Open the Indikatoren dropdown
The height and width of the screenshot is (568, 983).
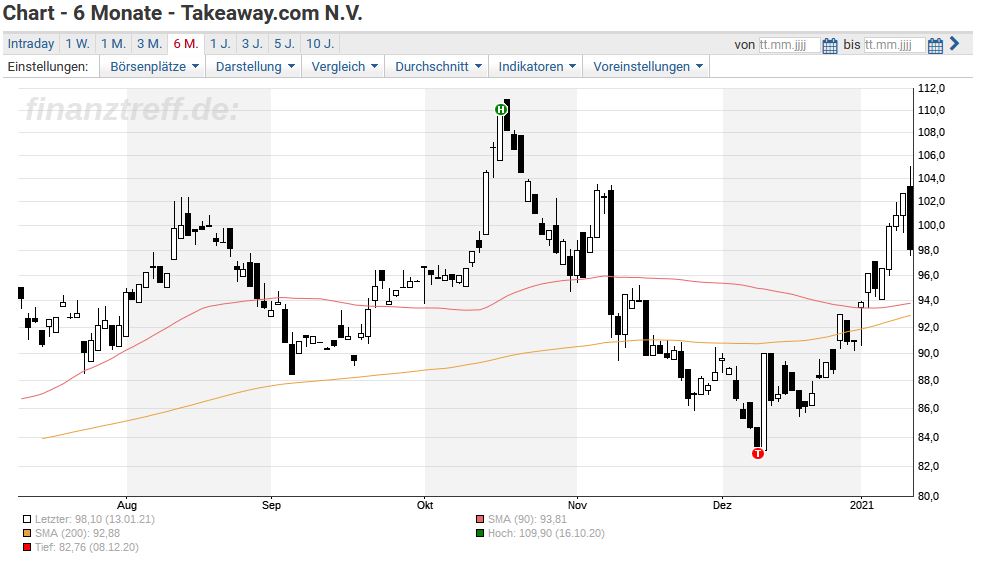pos(537,66)
